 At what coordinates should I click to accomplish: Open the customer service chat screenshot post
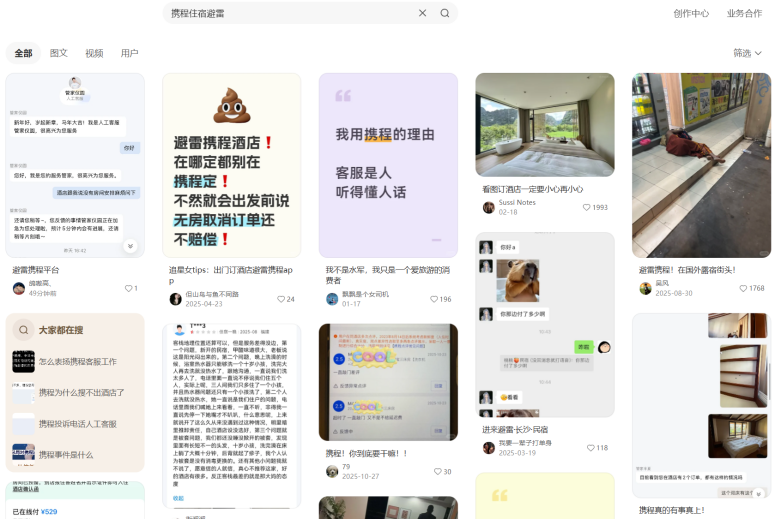[75, 165]
